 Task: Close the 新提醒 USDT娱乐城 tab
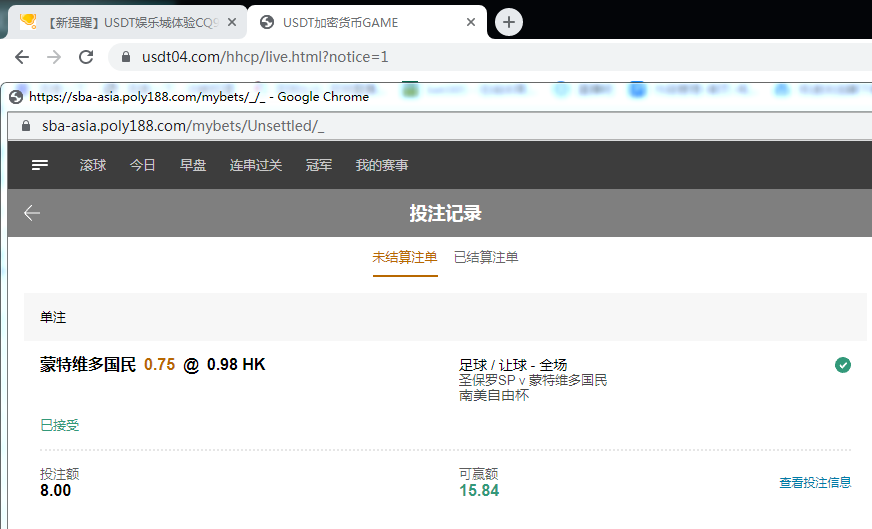coord(232,22)
